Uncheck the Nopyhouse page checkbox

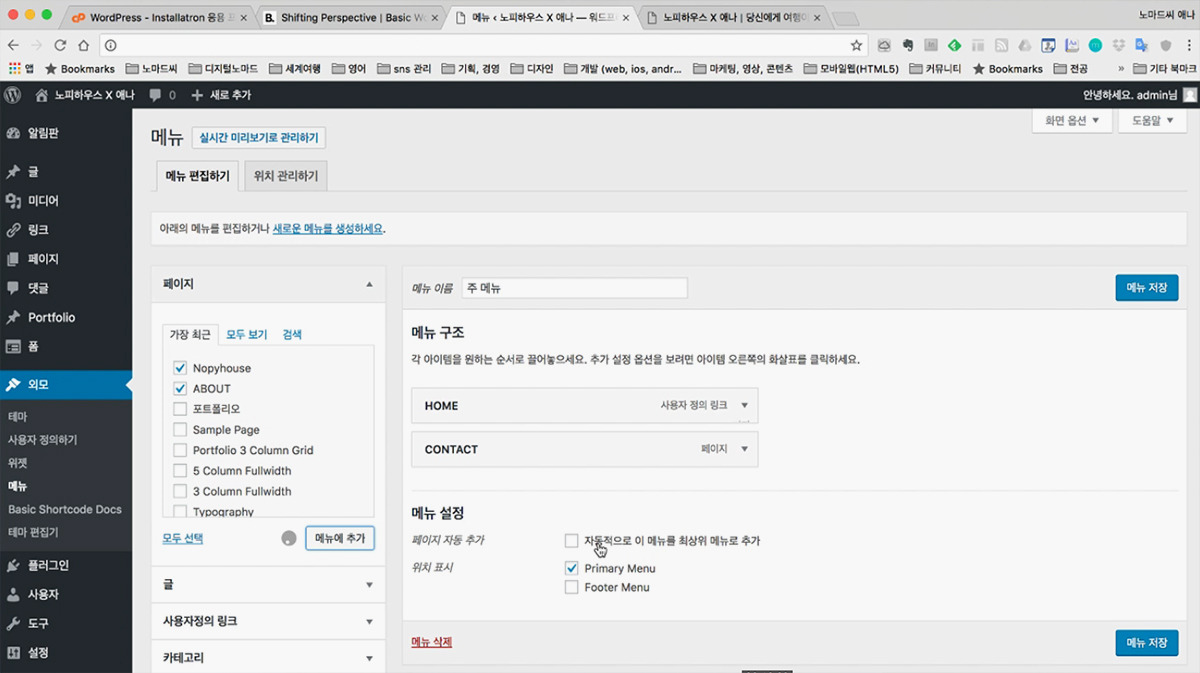click(180, 368)
